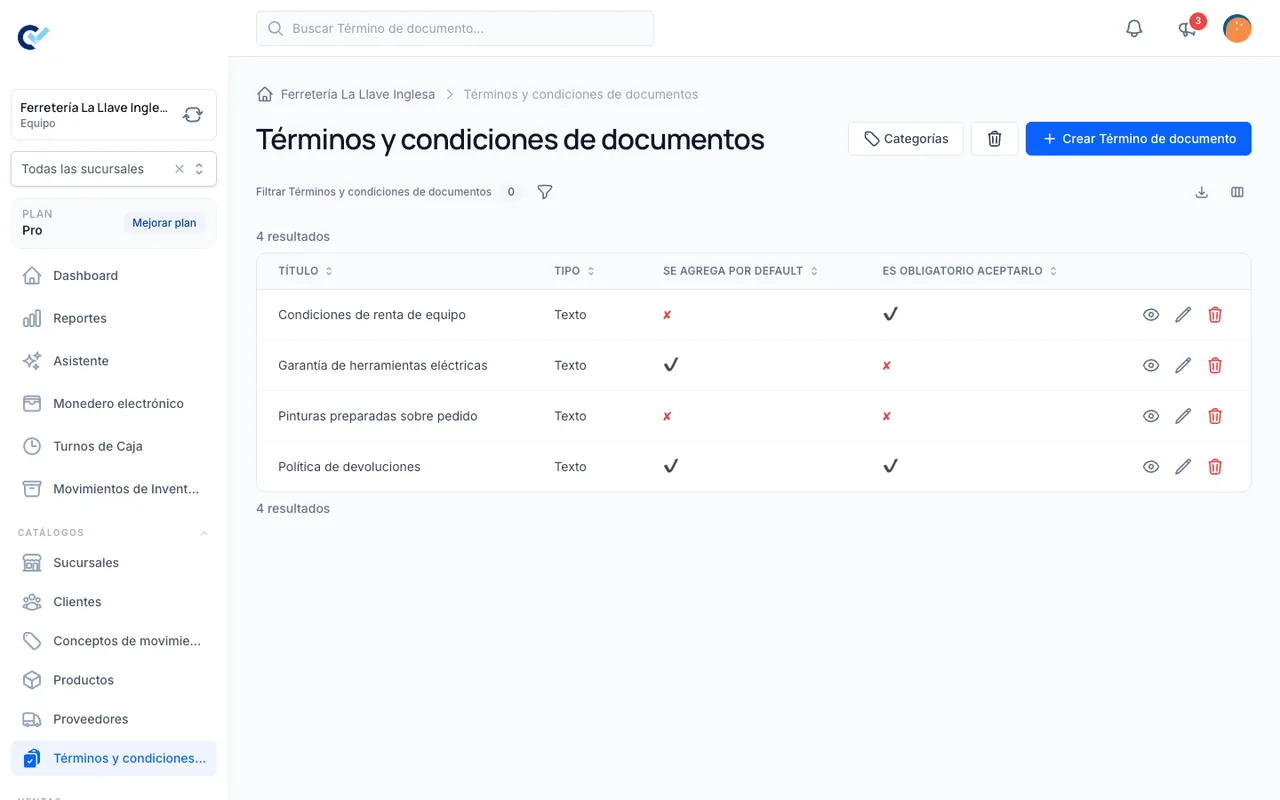Open Clientes catalog
Screen dimensions: 1280x800
(x=114, y=602)
